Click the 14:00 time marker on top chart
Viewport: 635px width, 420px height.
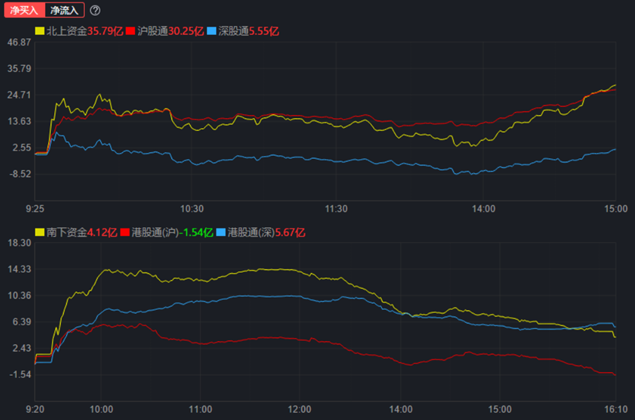pos(484,209)
